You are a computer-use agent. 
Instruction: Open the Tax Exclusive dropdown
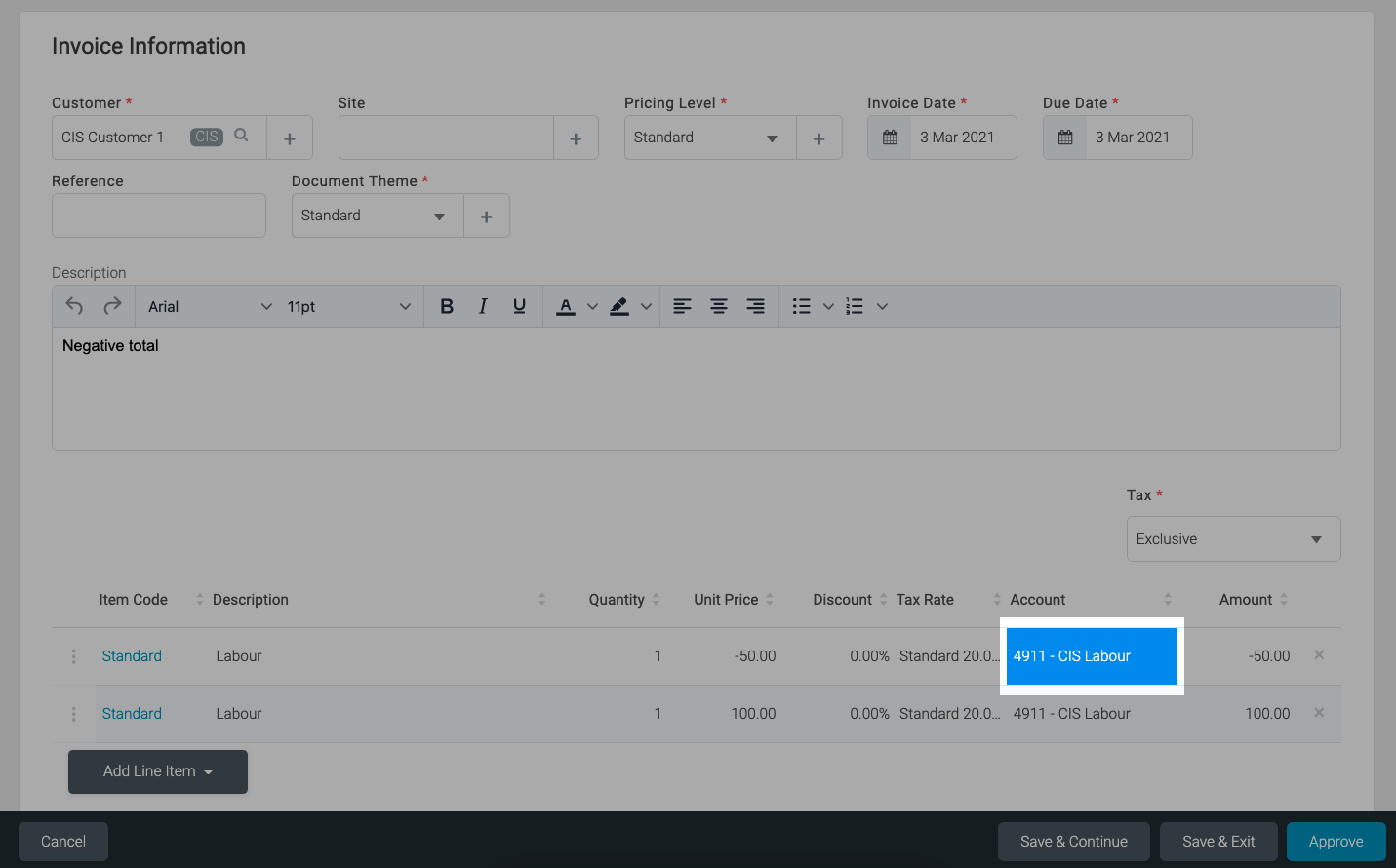click(x=1233, y=539)
